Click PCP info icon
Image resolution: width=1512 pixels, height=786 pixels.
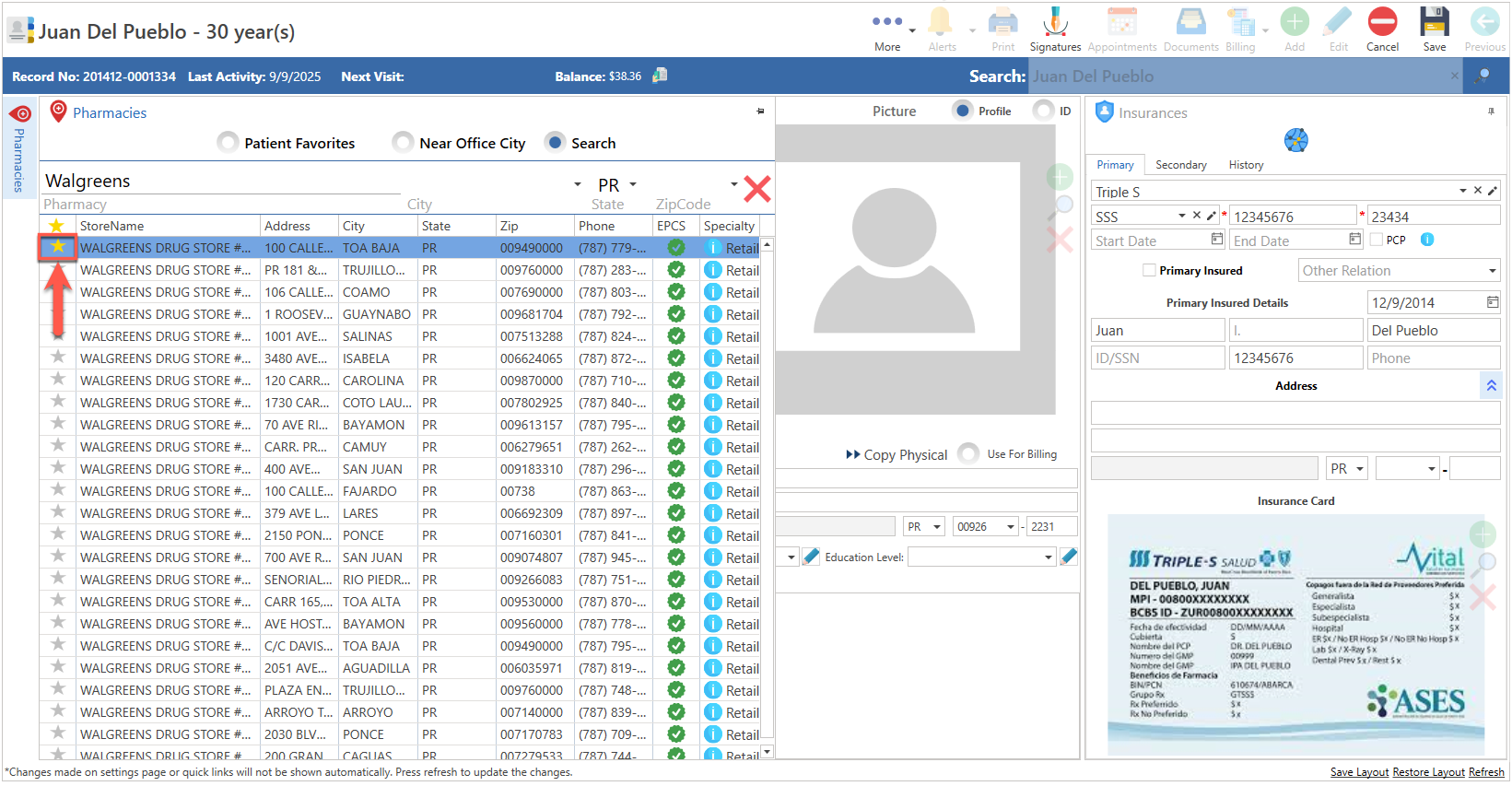coord(1427,240)
